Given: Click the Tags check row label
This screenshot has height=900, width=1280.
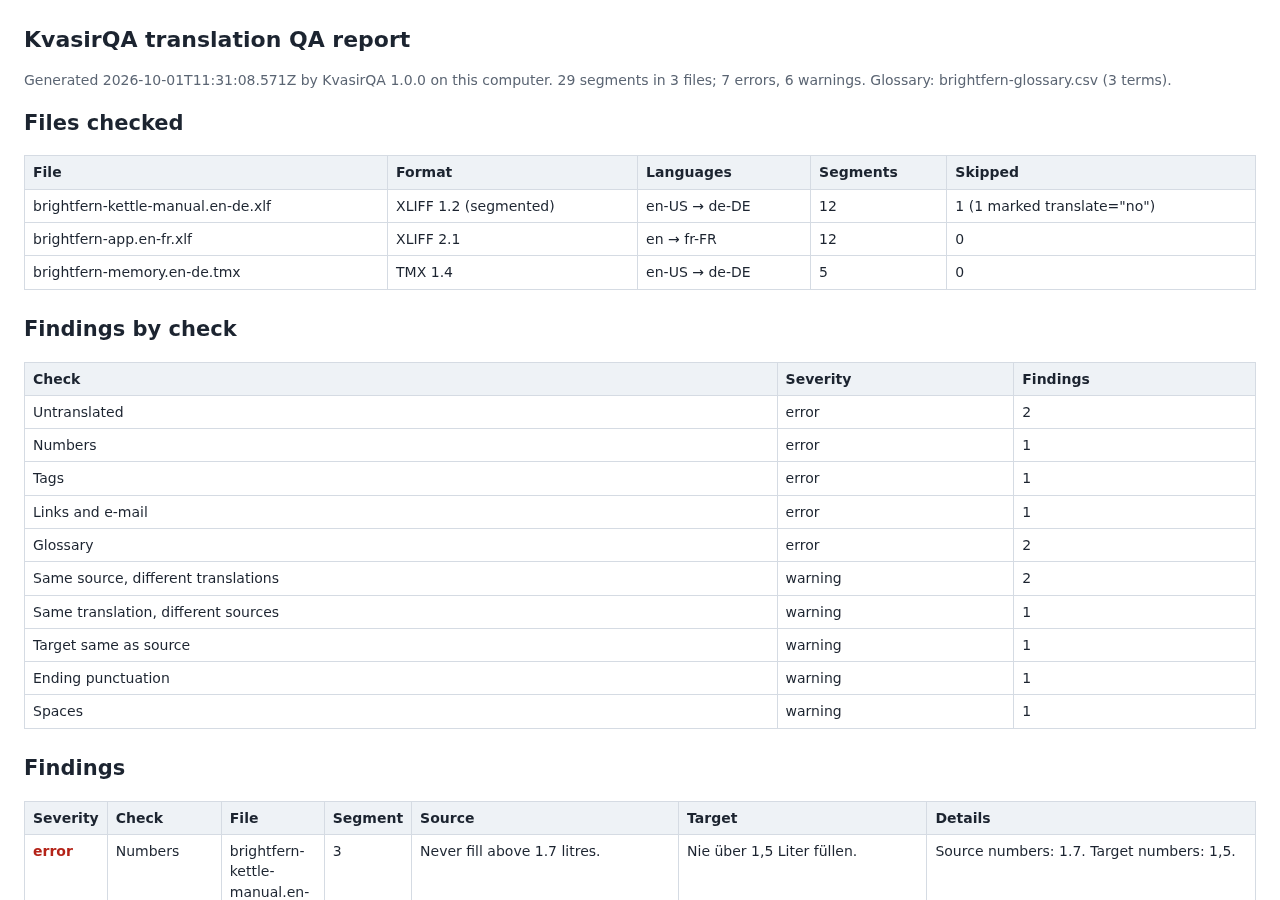Looking at the screenshot, I should (x=48, y=478).
